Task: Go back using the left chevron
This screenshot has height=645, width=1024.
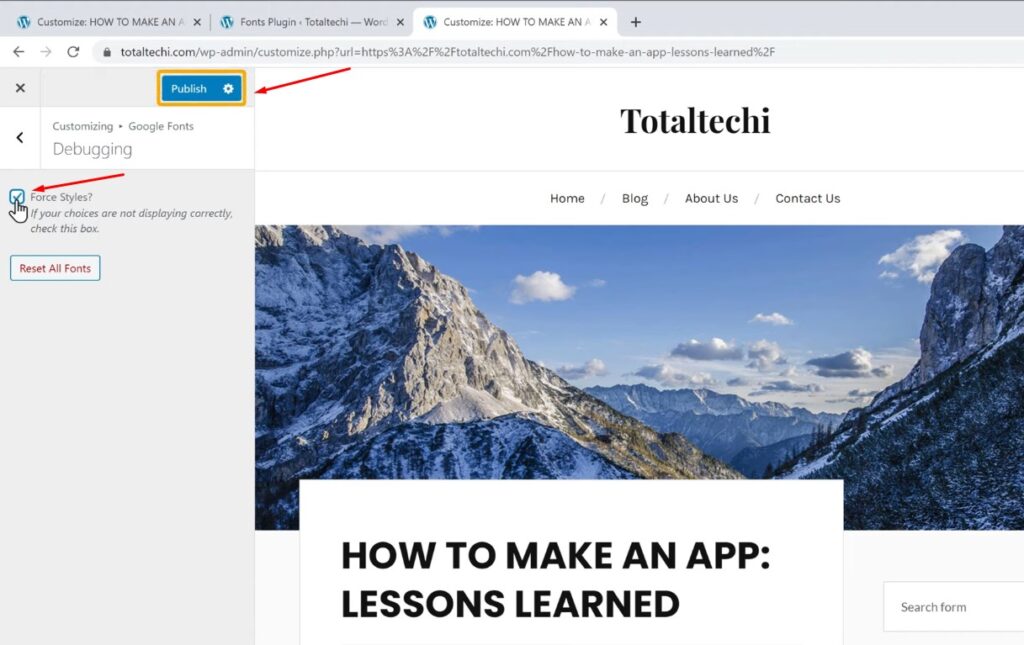Action: pyautogui.click(x=20, y=138)
